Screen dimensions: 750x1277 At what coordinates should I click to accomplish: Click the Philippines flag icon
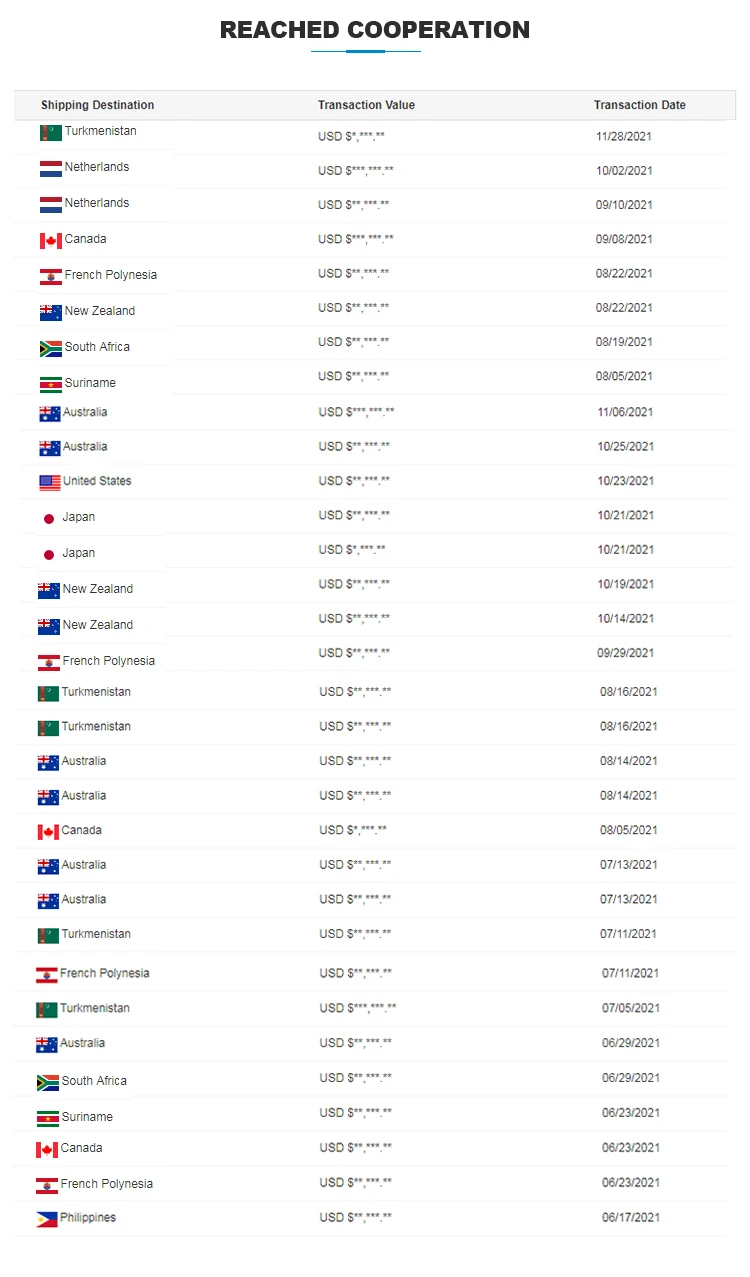[x=47, y=1219]
